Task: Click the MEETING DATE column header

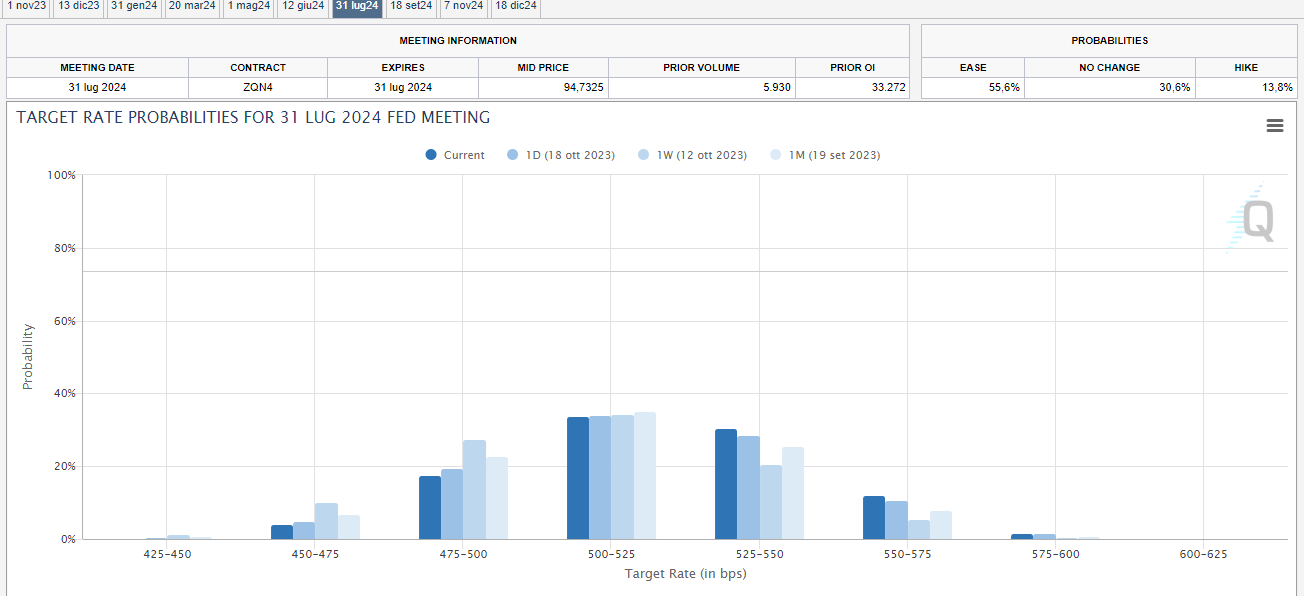Action: 97,68
